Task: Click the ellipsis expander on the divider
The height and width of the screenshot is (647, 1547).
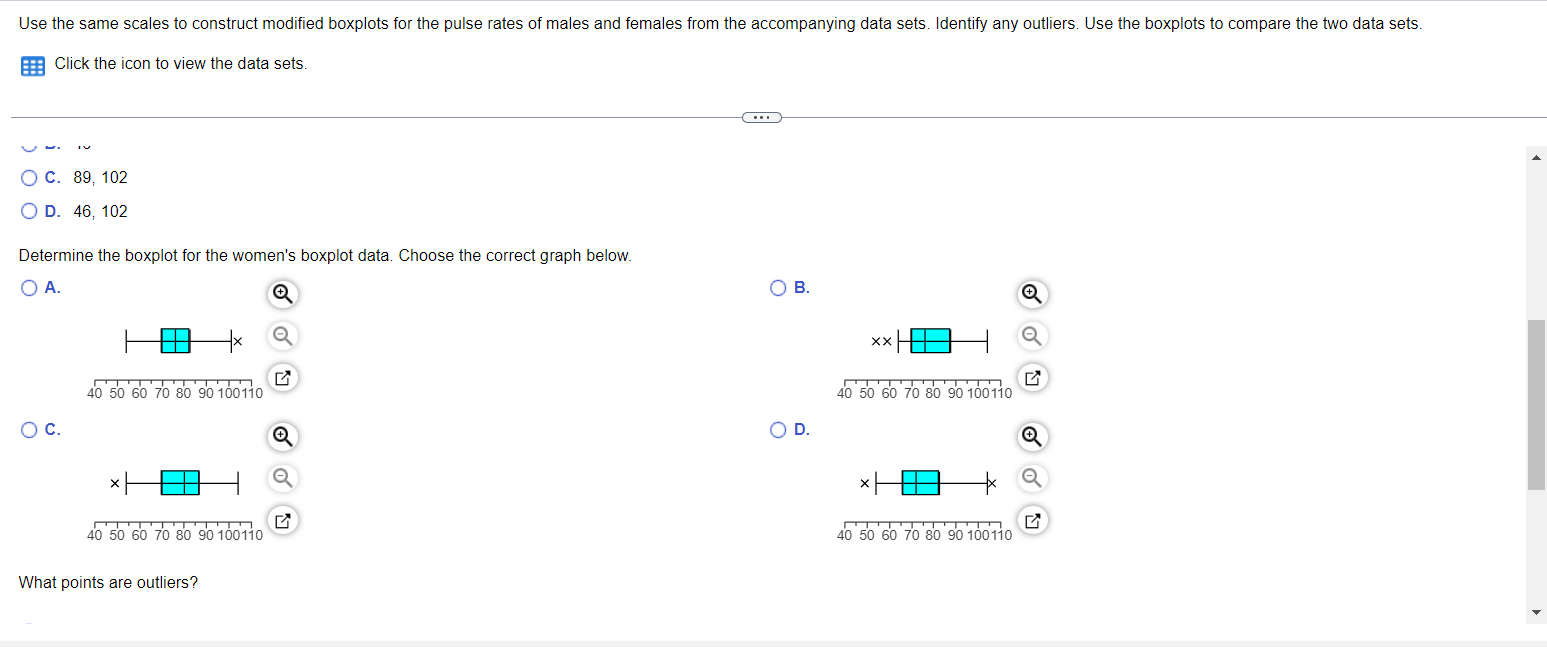Action: [762, 117]
